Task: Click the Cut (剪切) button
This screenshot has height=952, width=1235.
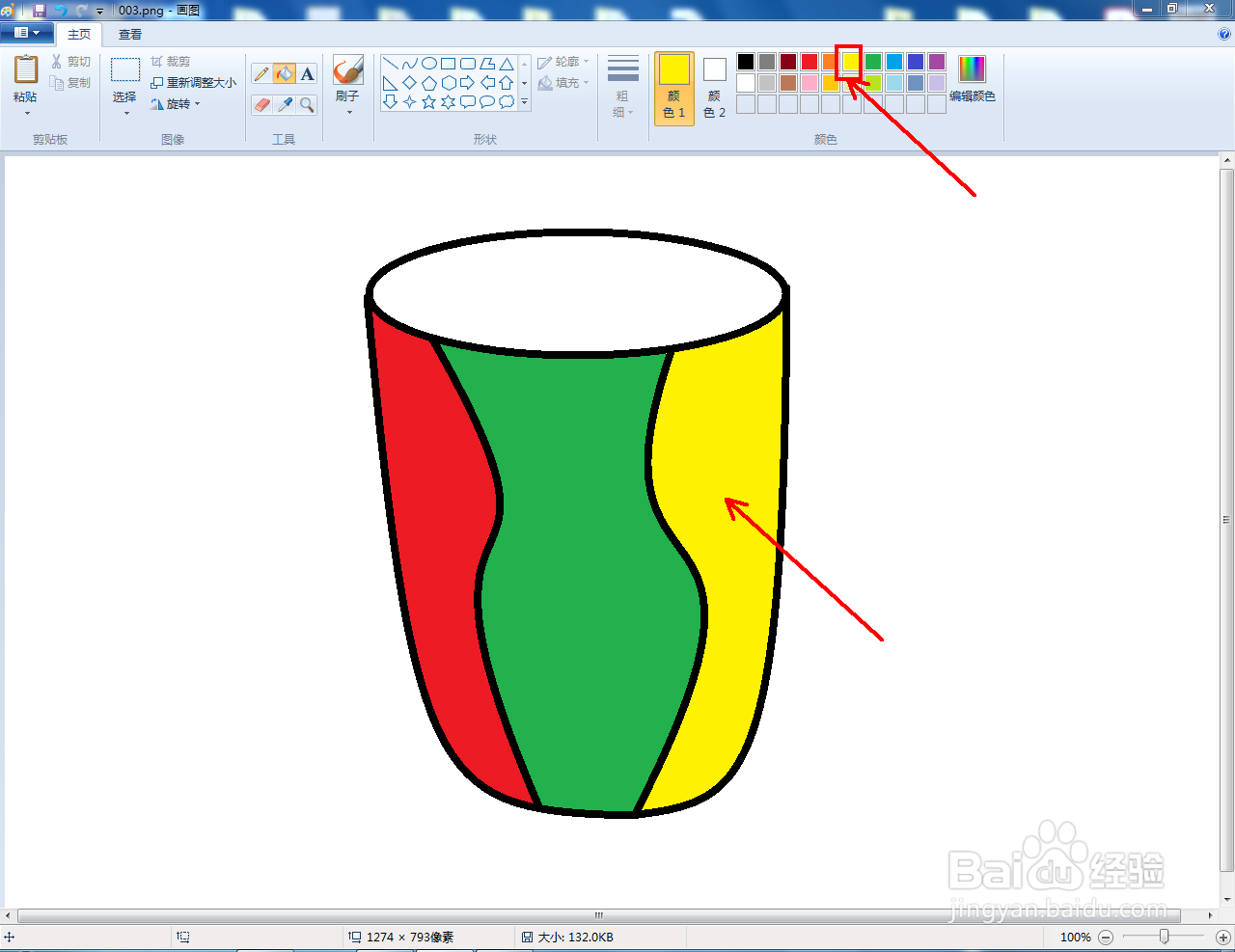Action: 71,62
